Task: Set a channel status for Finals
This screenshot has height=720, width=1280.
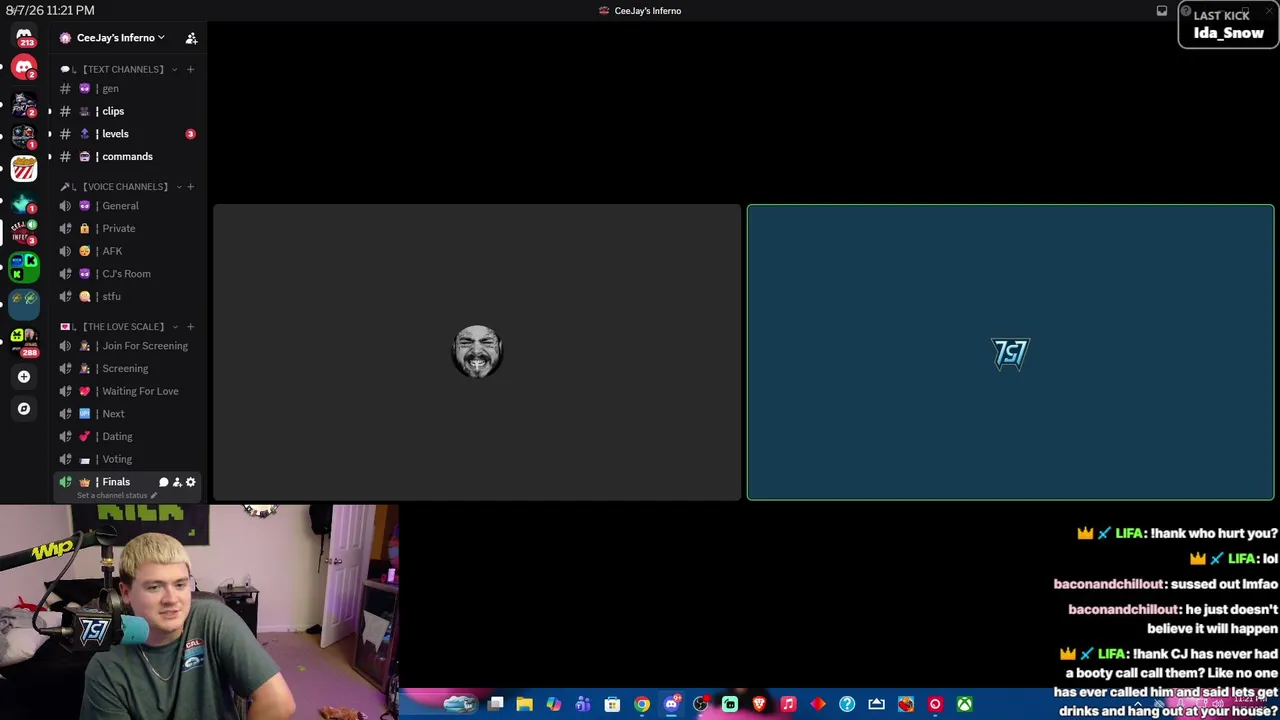Action: pos(116,496)
